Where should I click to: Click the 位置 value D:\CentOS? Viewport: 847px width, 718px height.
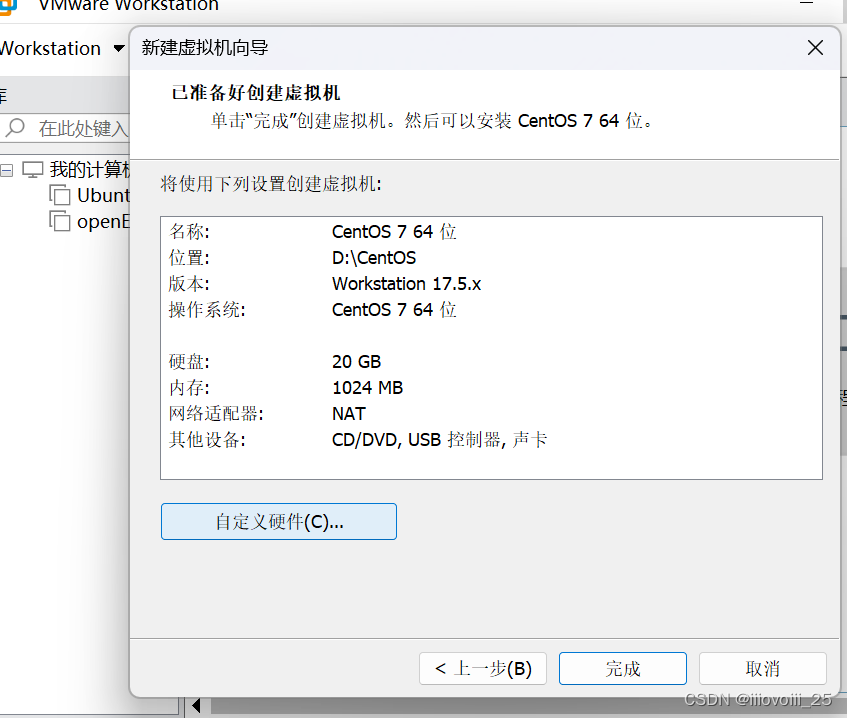coord(374,258)
